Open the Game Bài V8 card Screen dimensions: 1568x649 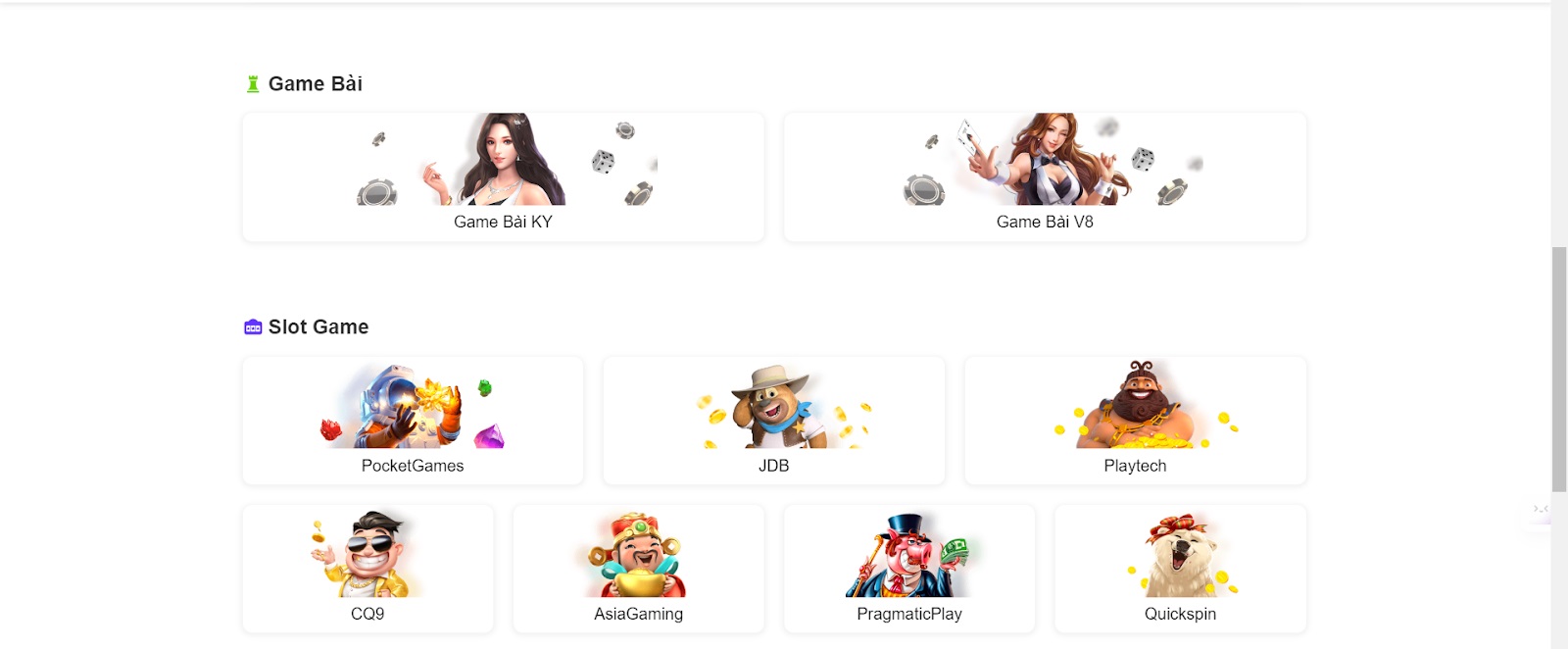(1045, 176)
